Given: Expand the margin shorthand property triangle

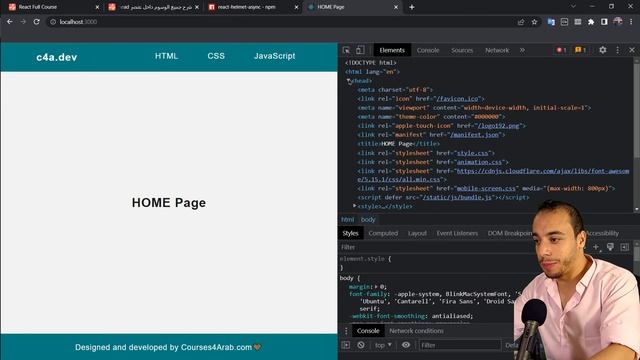Looking at the screenshot, I should pyautogui.click(x=376, y=287).
